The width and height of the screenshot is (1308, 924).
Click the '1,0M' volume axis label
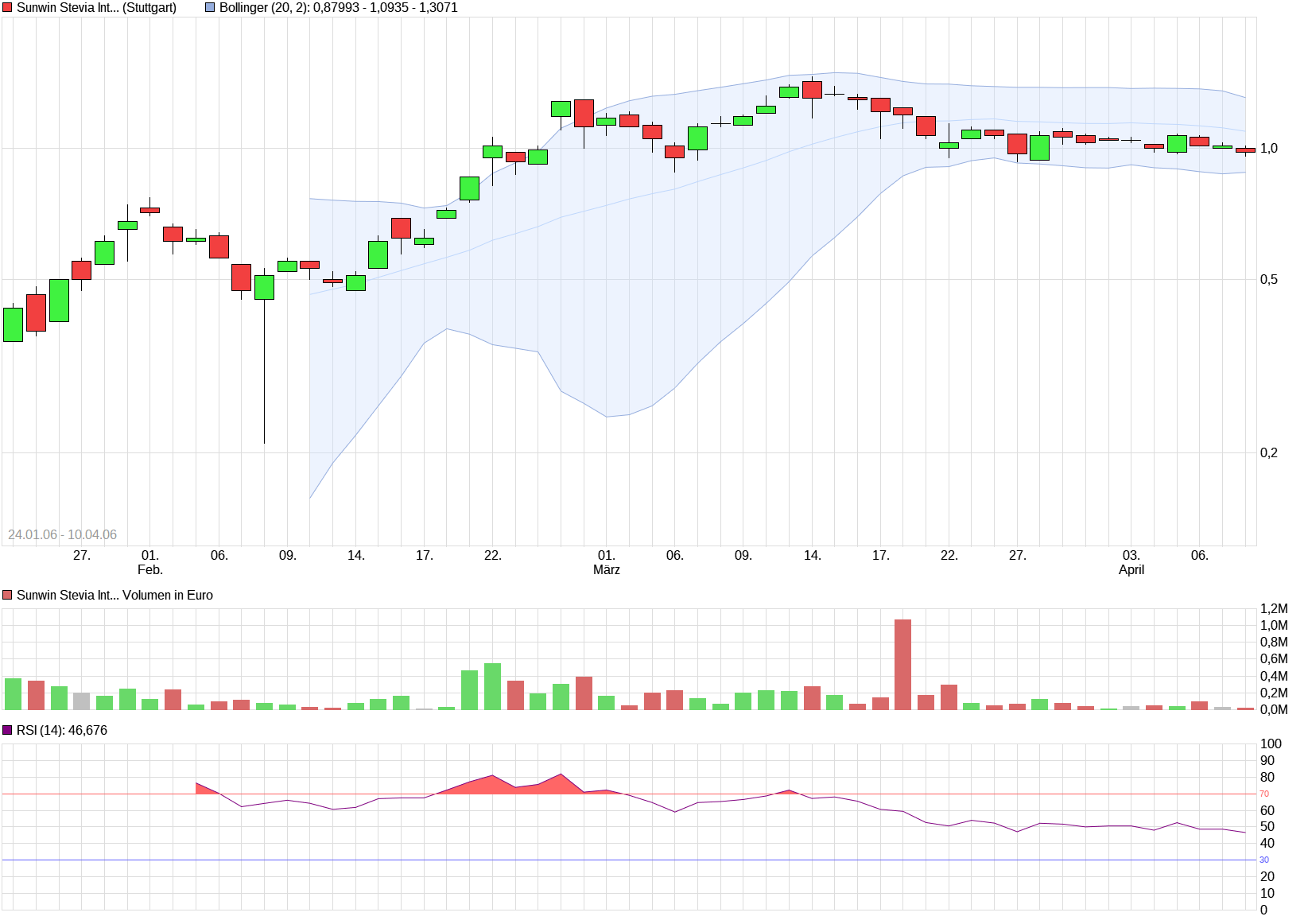pos(1274,626)
